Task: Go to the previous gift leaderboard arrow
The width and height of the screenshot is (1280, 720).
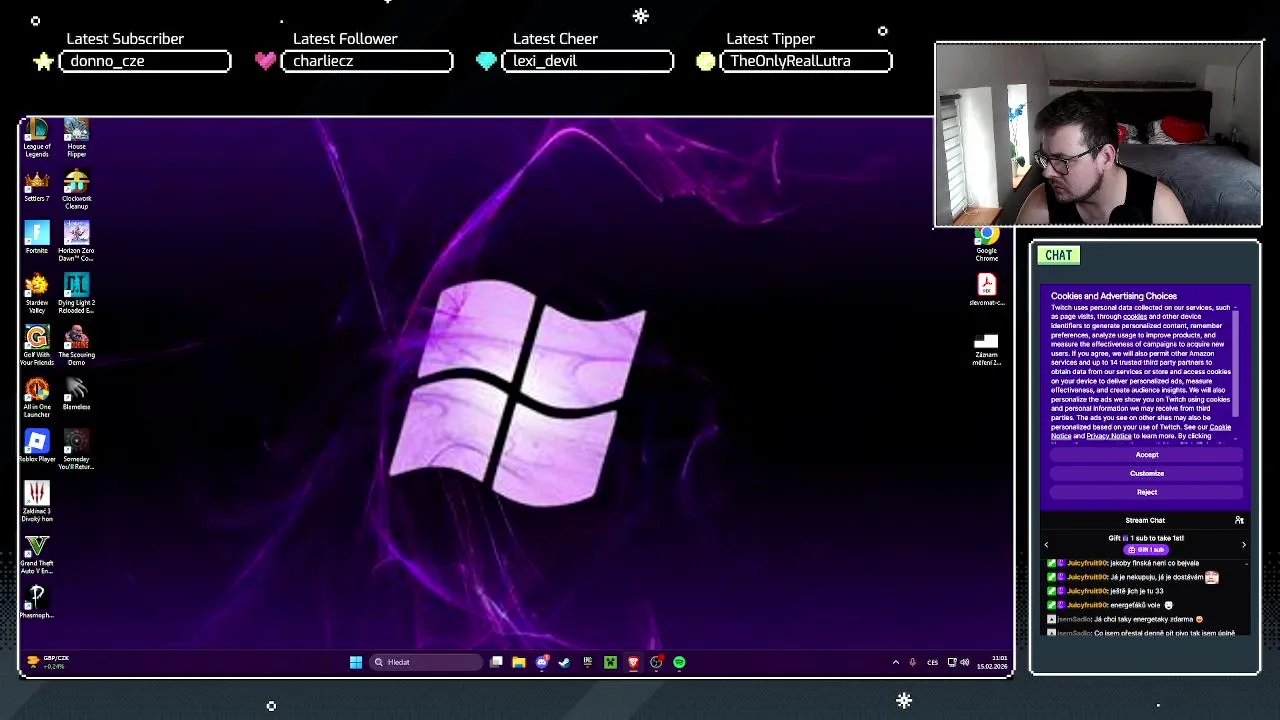Action: tap(1046, 545)
